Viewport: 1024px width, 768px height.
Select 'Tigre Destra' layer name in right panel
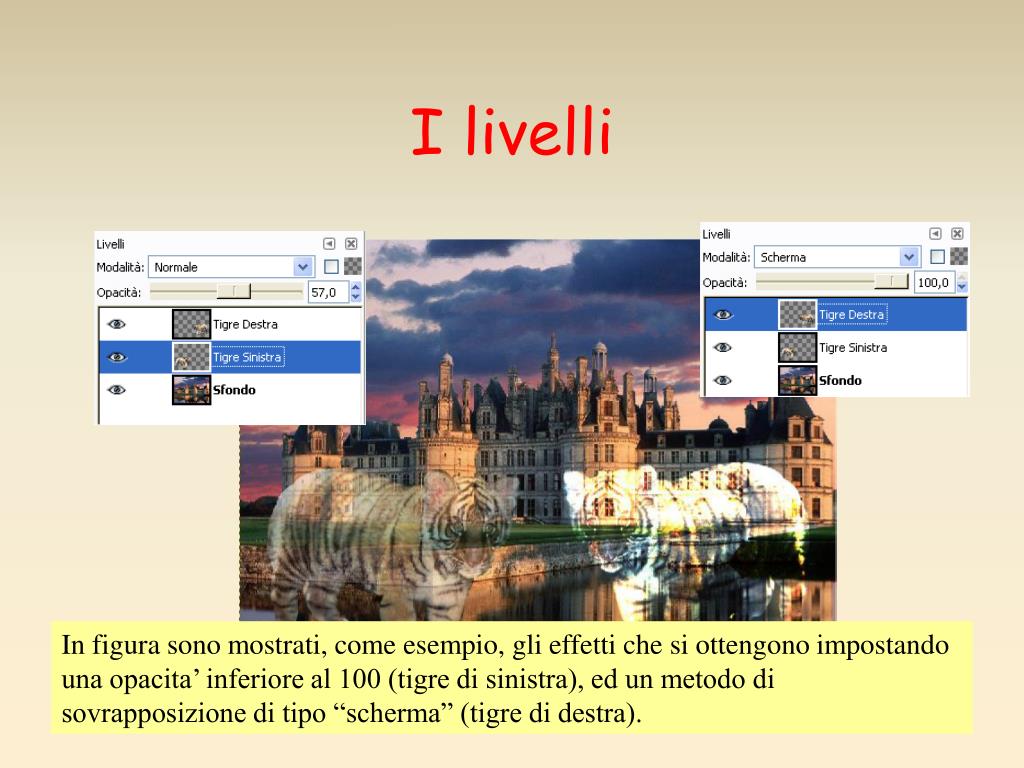coord(852,315)
